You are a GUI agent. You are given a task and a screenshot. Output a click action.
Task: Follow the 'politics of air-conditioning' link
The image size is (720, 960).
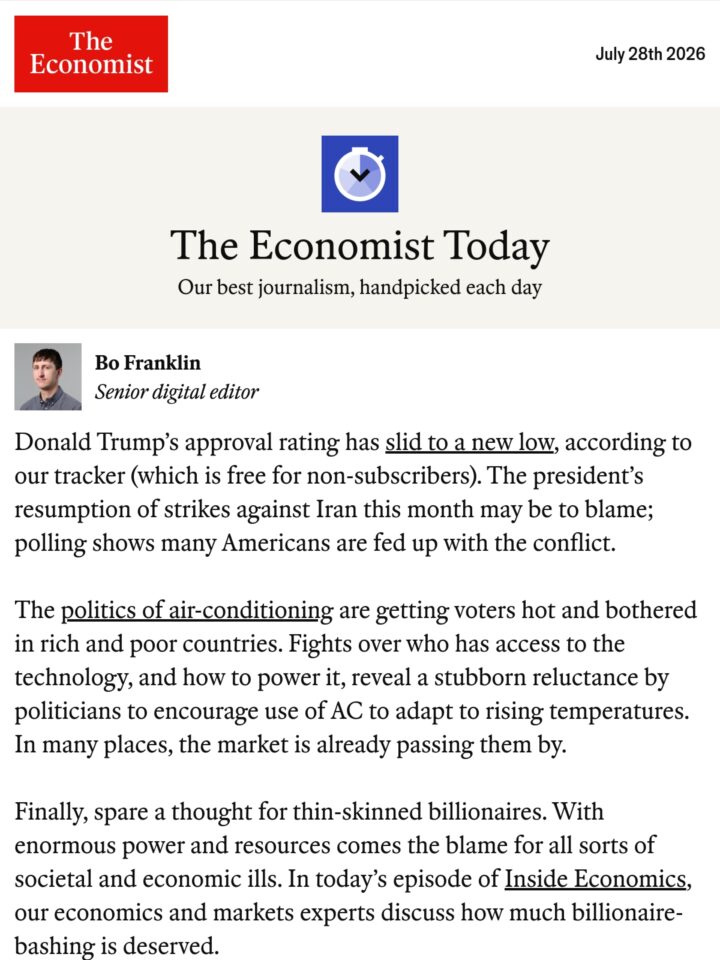[197, 610]
